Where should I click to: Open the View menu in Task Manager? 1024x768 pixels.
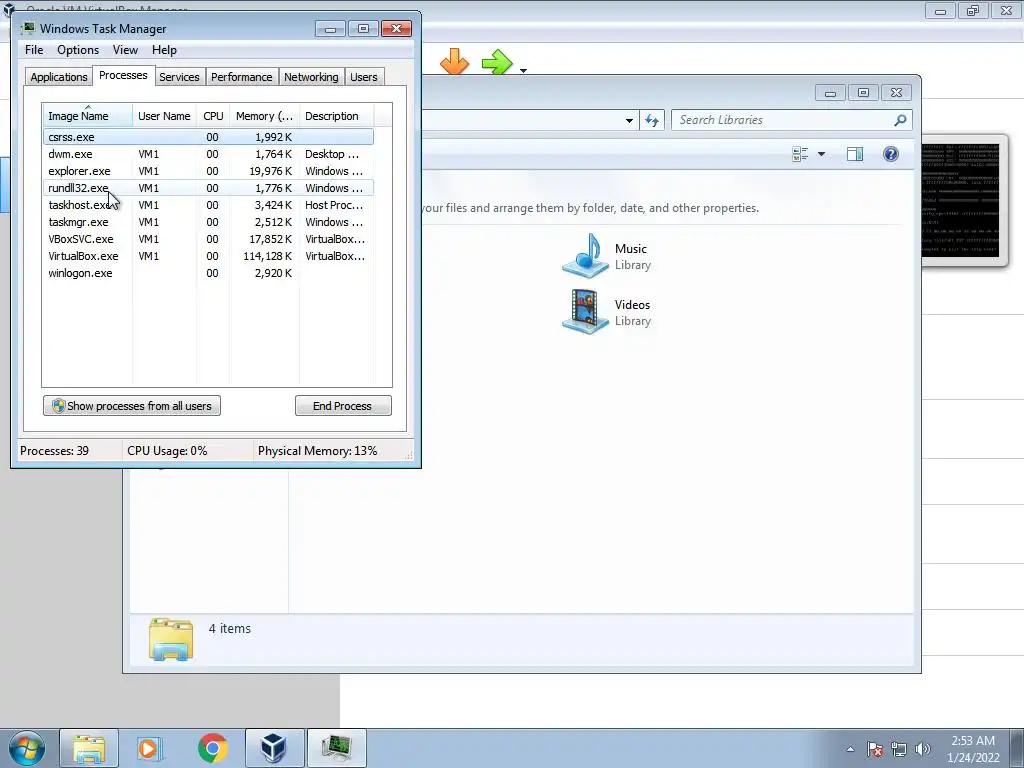tap(125, 50)
